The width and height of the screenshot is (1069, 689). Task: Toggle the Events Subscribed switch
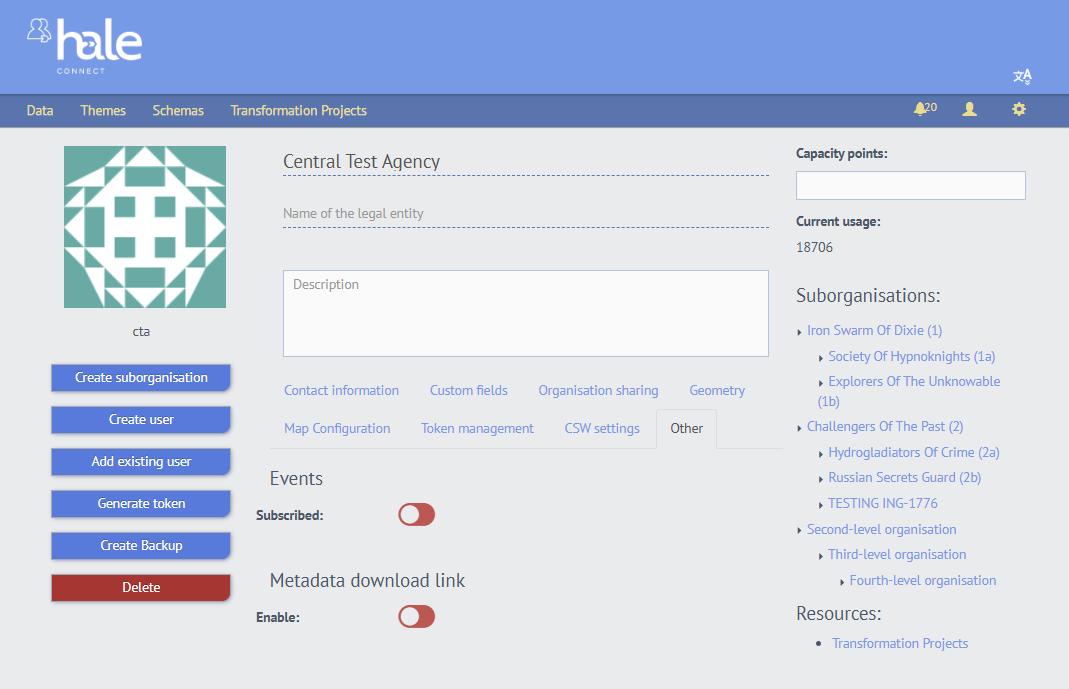pos(416,515)
